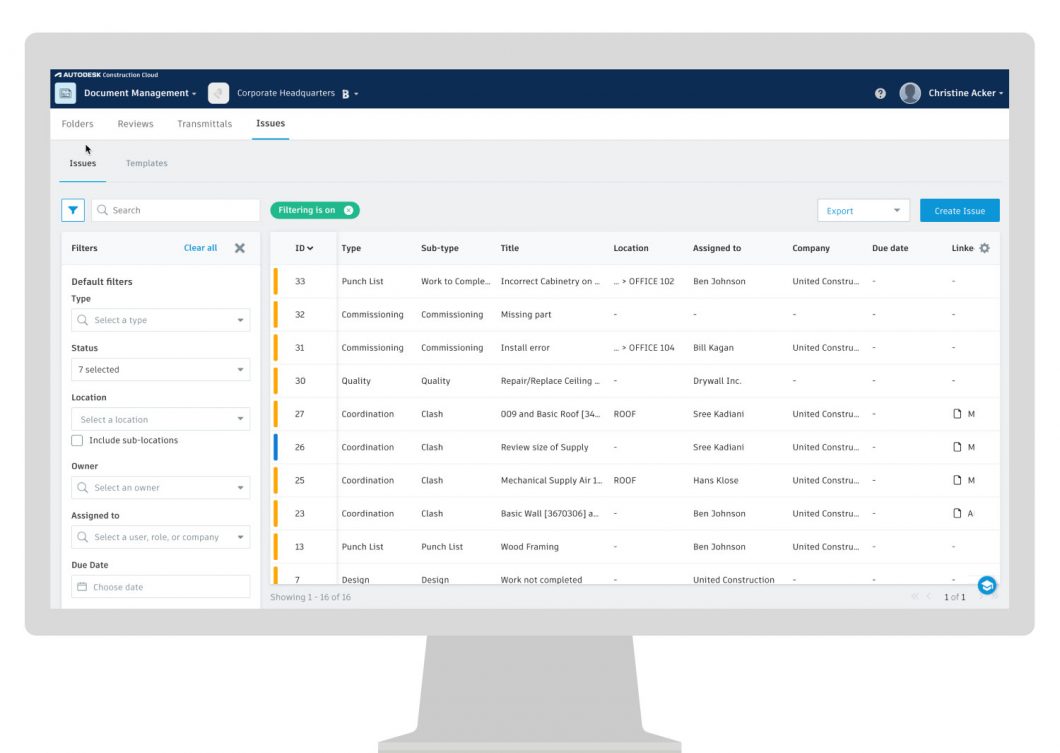
Task: Click into the Search input field
Action: click(x=176, y=210)
